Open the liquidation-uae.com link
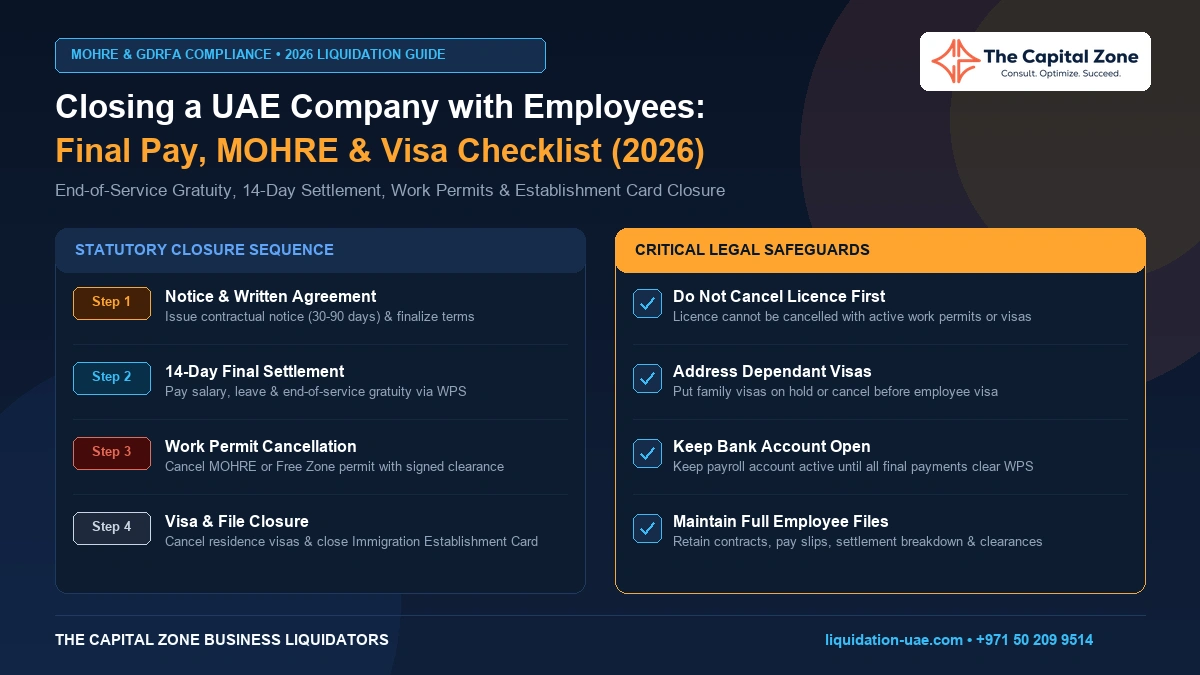The width and height of the screenshot is (1200, 675). point(894,640)
